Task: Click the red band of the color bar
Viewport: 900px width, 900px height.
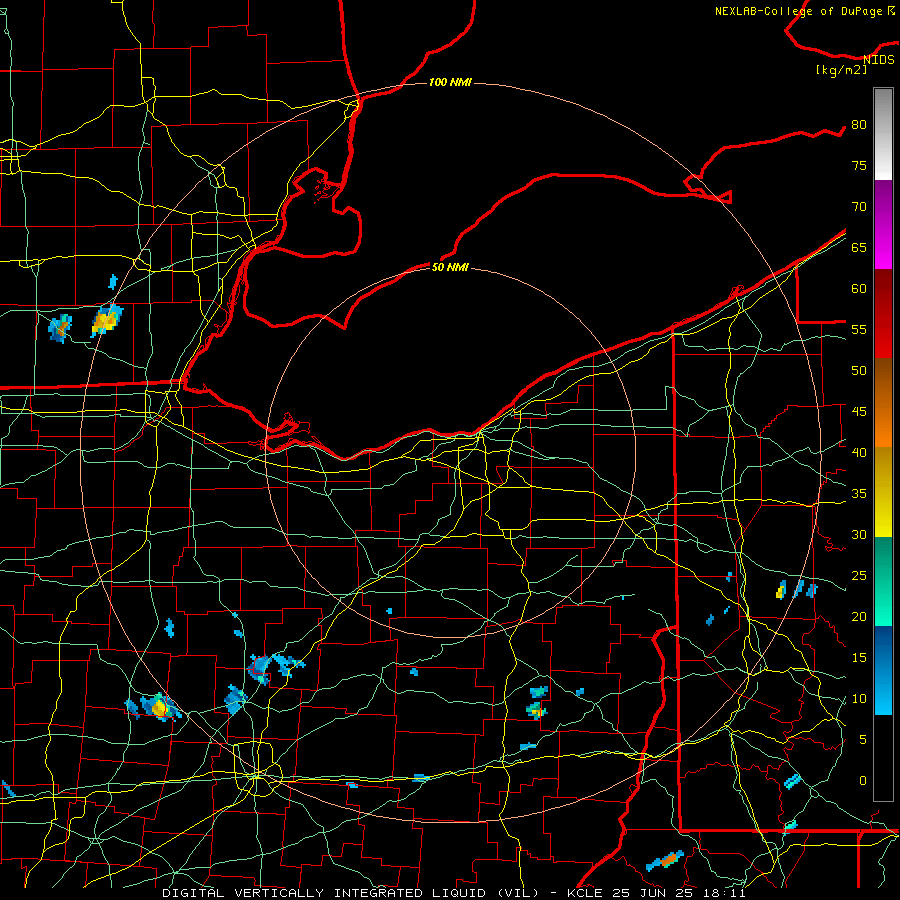Action: coord(883,313)
